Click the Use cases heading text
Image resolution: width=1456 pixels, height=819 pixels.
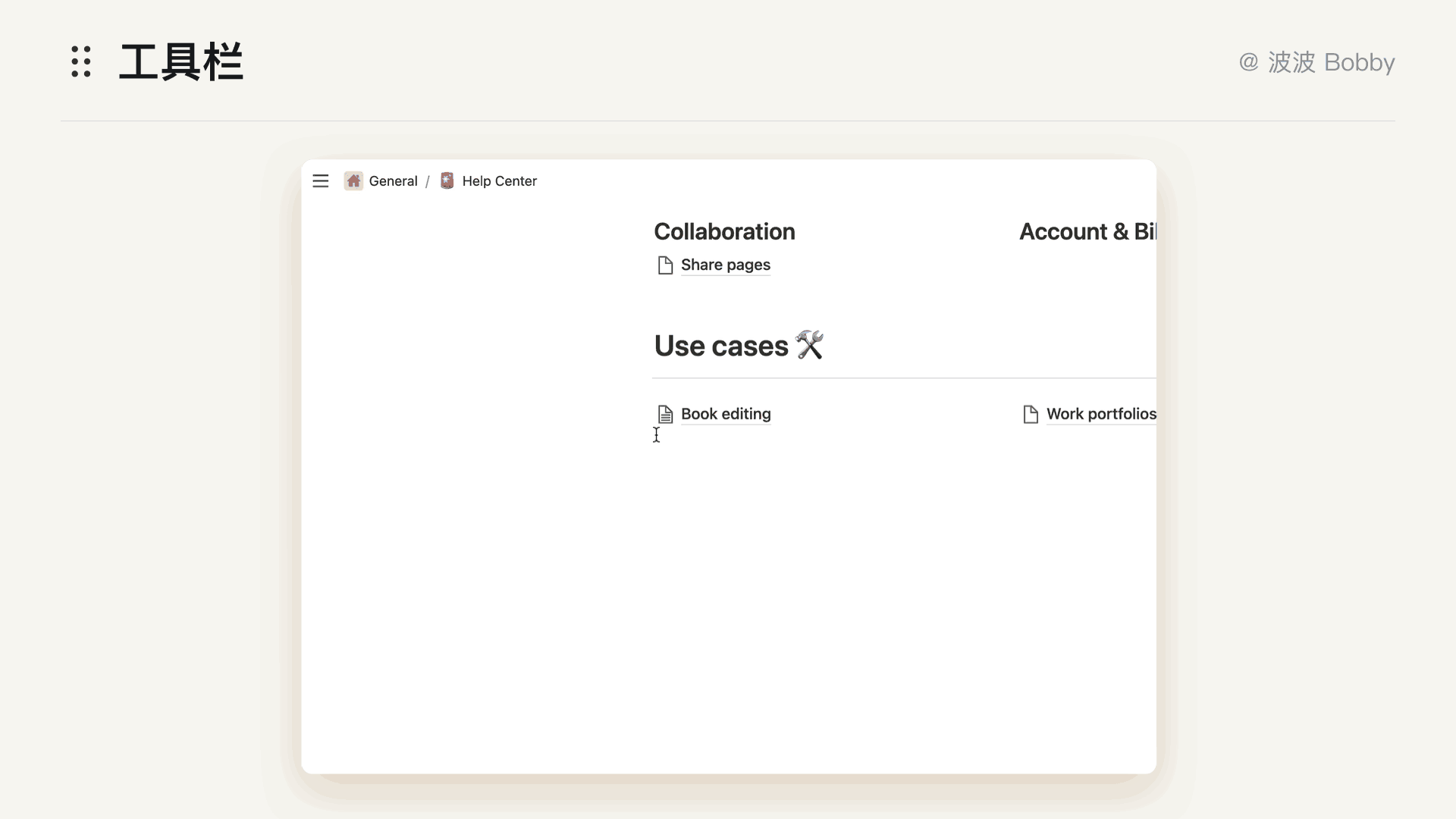tap(721, 347)
